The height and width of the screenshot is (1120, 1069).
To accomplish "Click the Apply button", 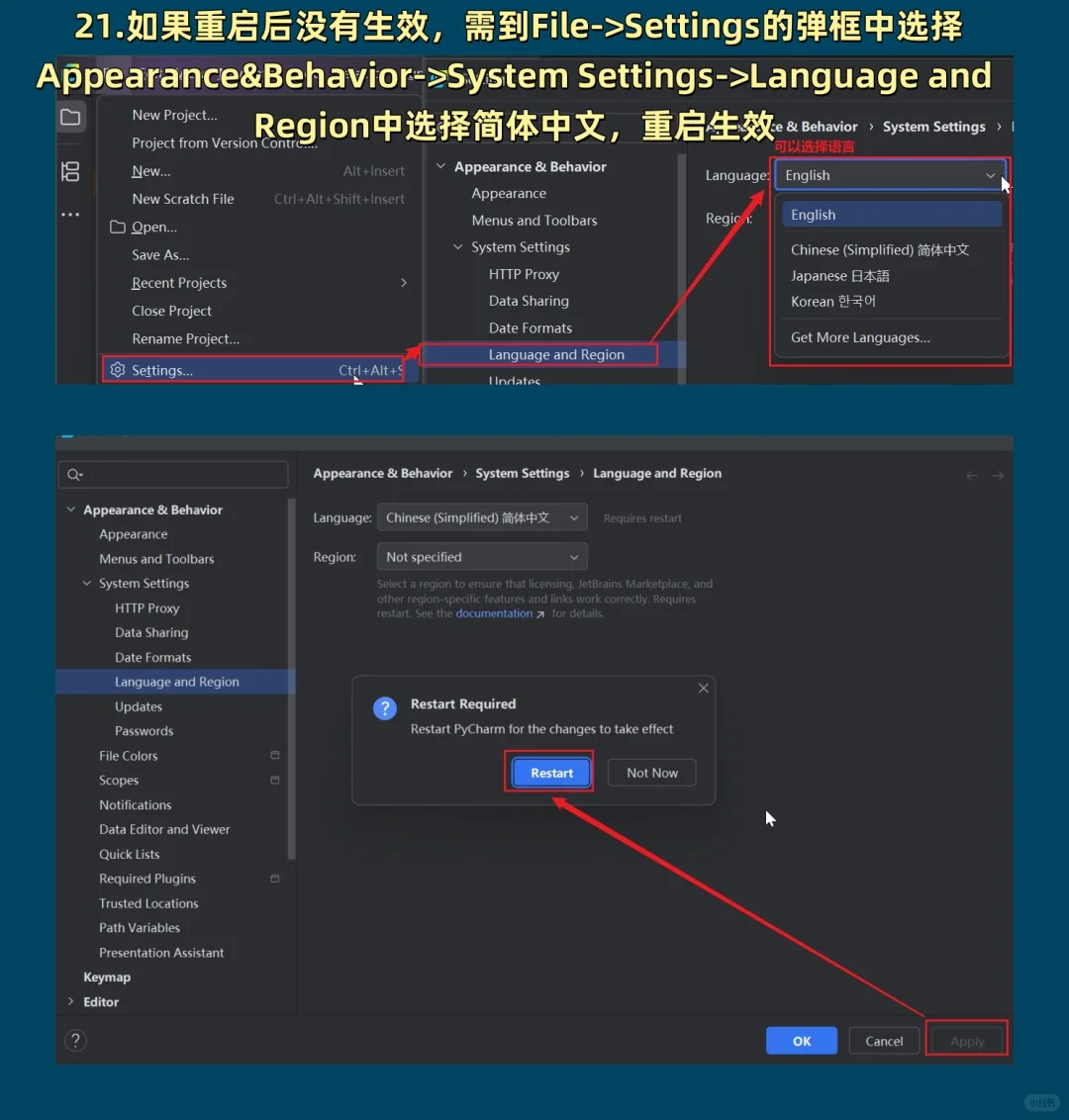I will coord(967,1041).
